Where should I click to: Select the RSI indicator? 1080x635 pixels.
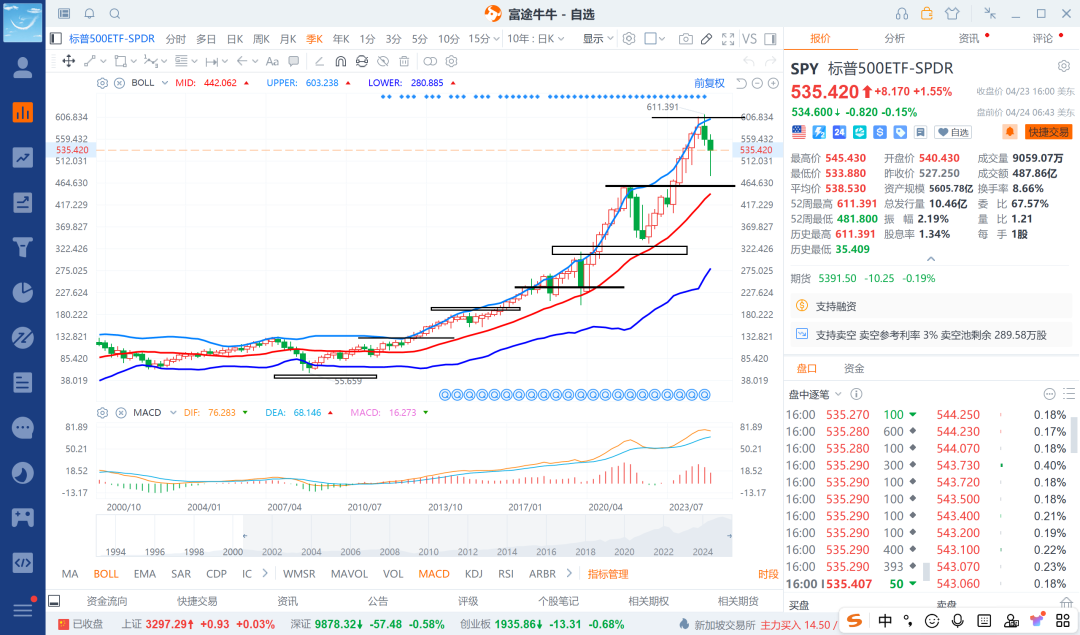[x=506, y=574]
